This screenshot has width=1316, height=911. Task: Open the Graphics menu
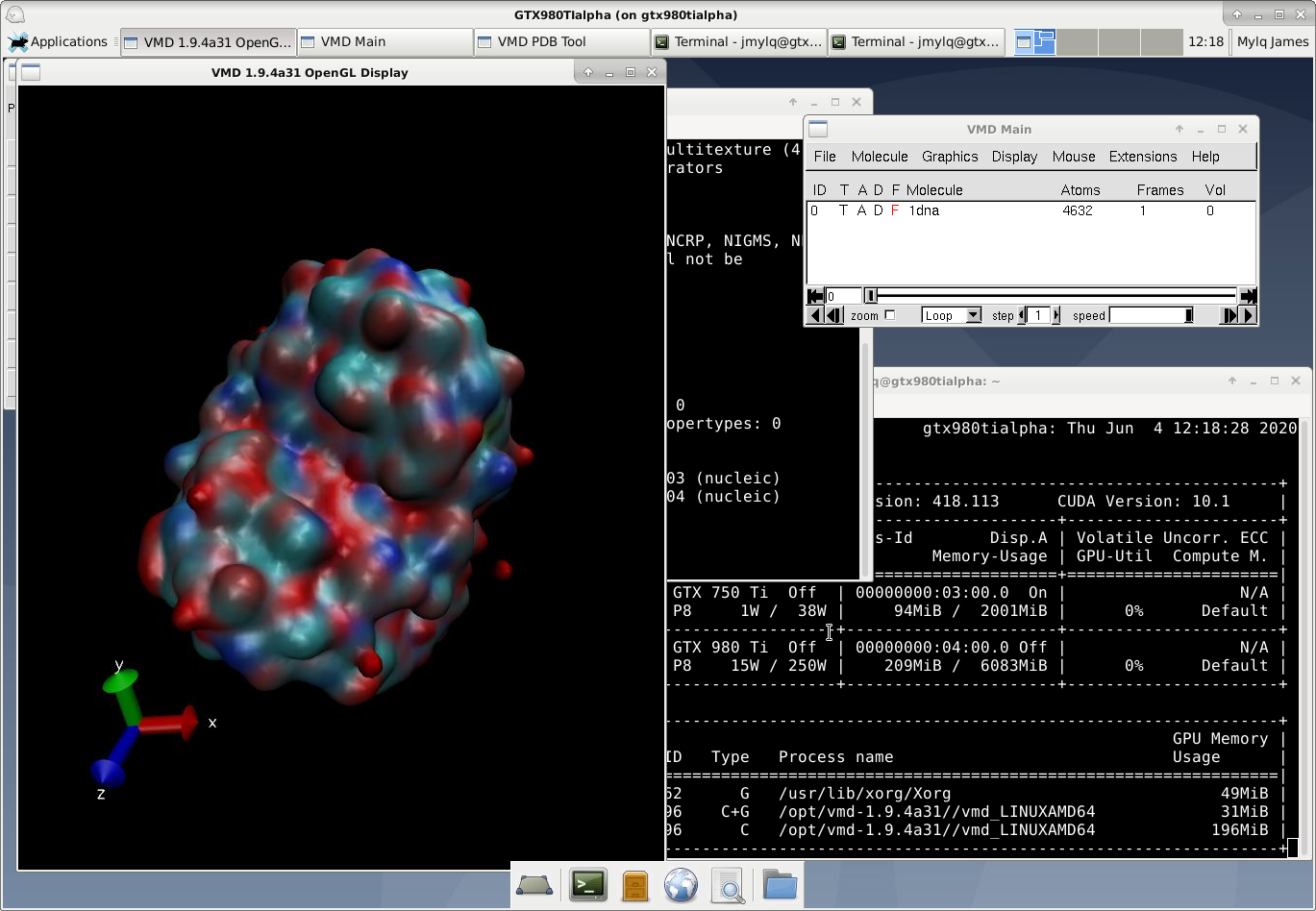click(950, 157)
